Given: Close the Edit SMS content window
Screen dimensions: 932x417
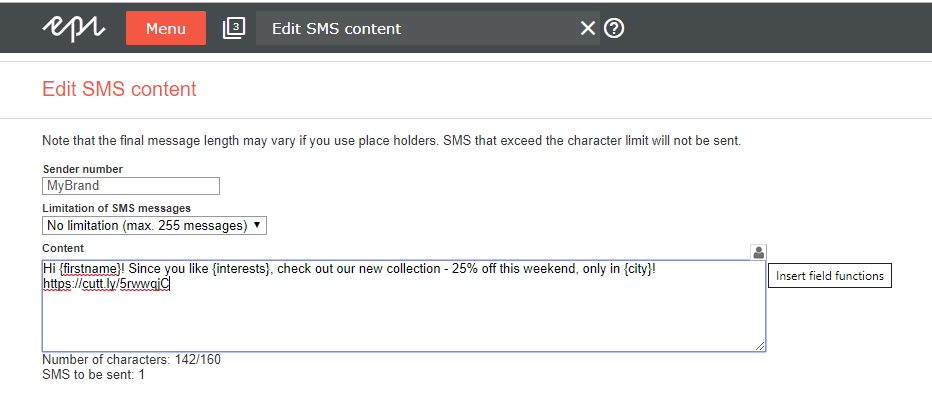Looking at the screenshot, I should (x=587, y=28).
